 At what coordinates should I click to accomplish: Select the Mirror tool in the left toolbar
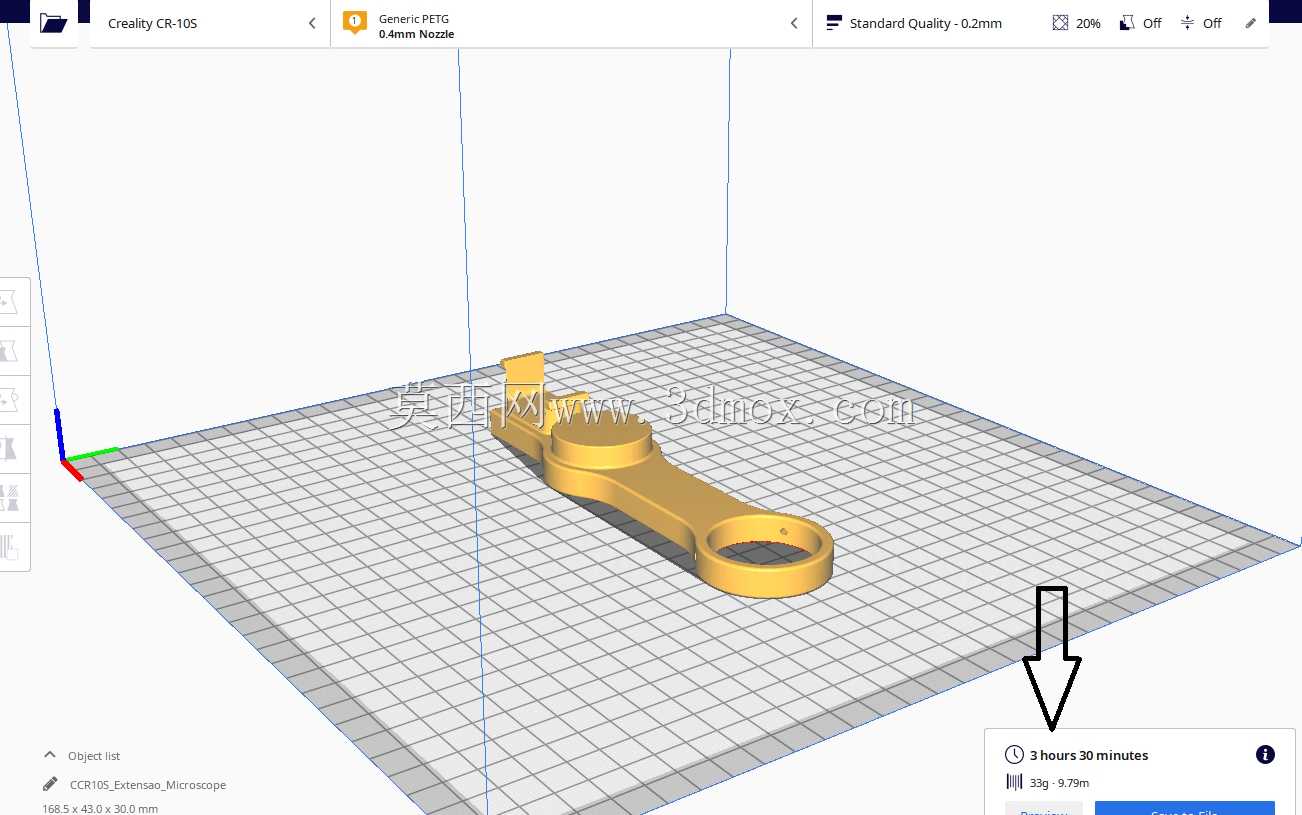pos(10,447)
